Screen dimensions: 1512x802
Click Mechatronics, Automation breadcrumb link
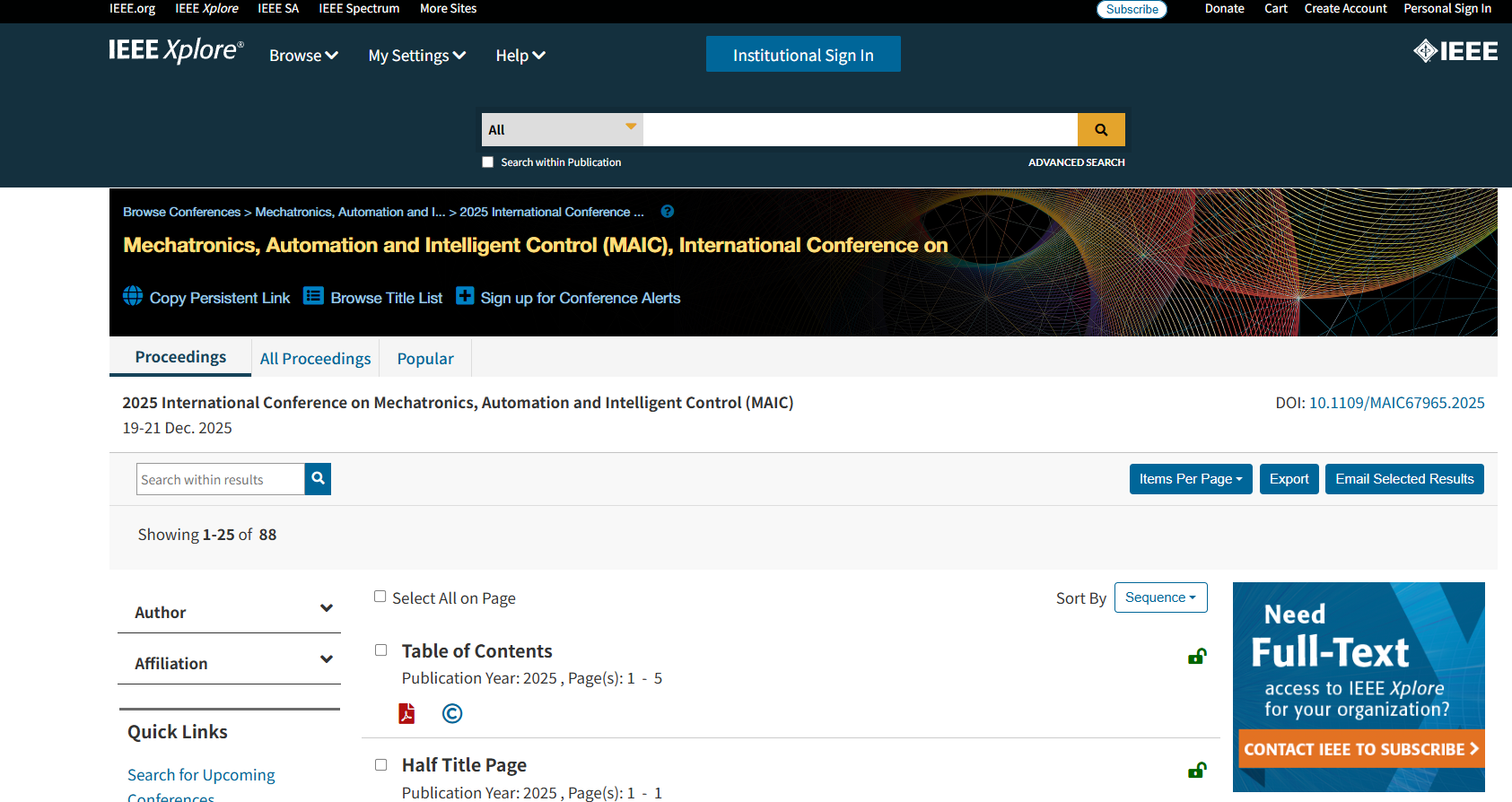click(350, 213)
